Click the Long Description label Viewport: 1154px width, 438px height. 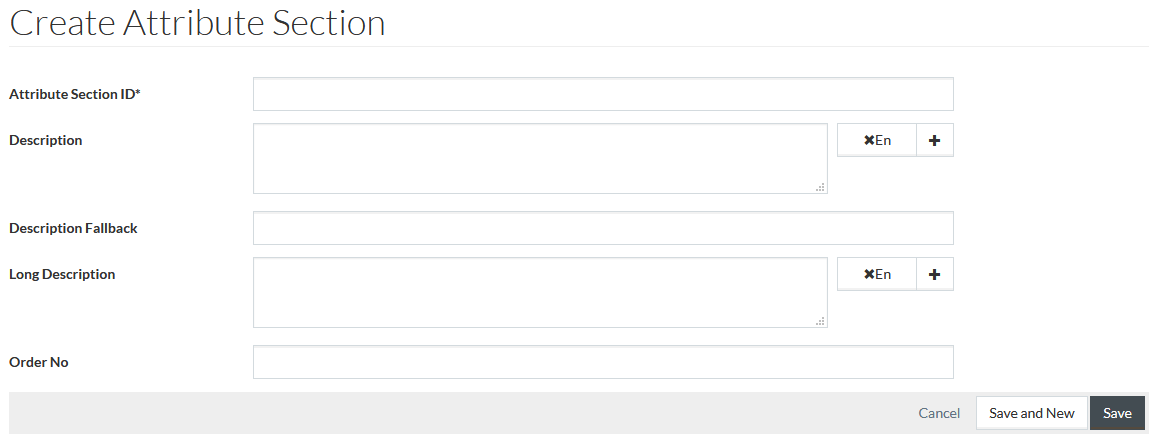[x=63, y=274]
